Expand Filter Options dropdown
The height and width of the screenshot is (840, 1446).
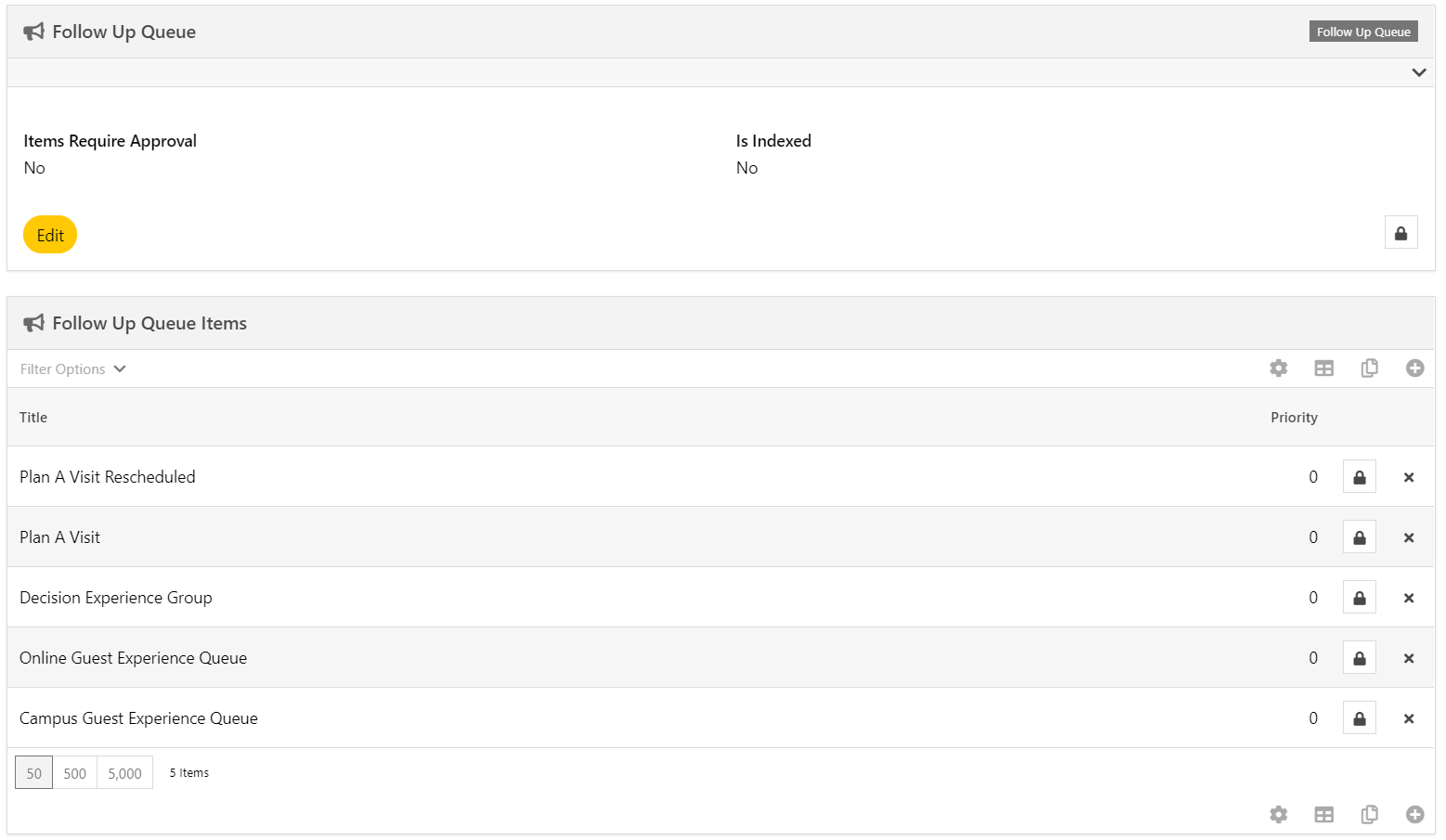72,368
